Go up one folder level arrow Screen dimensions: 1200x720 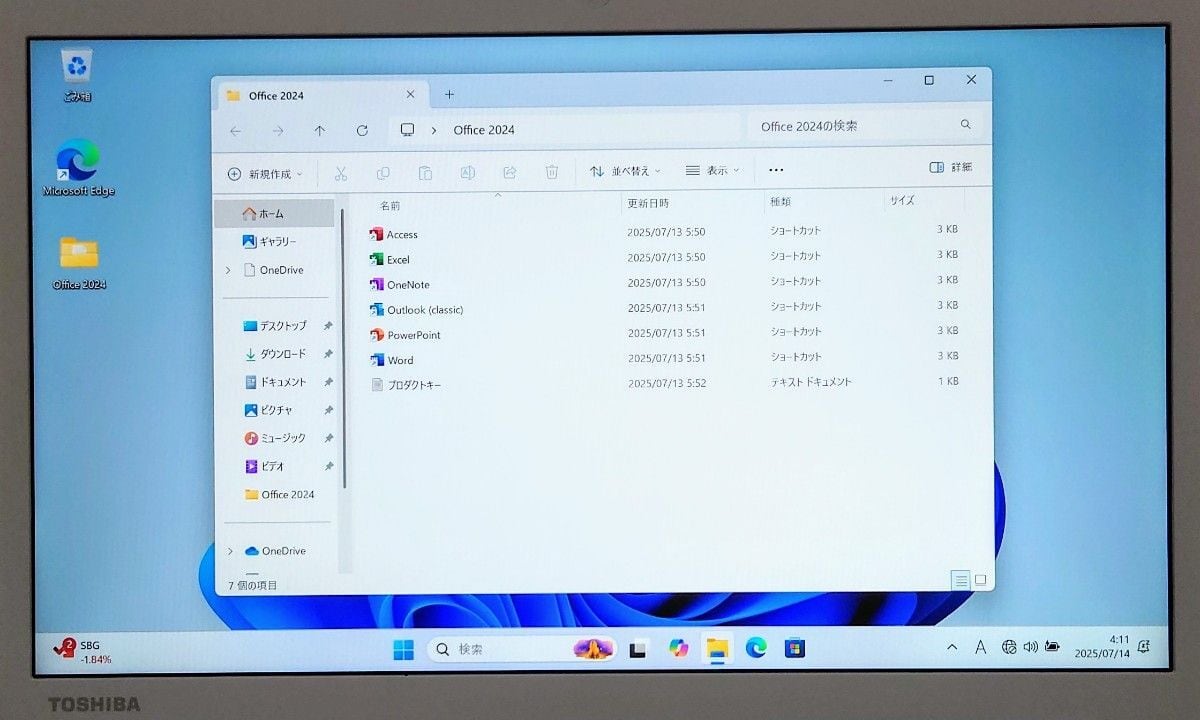click(320, 131)
